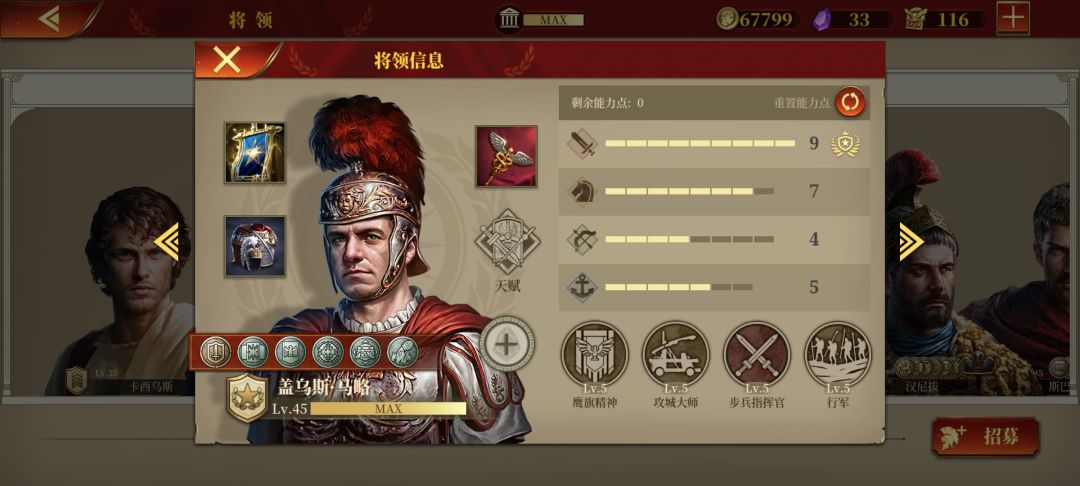
Task: Click the 重置能力点 reset arrows icon
Action: [x=851, y=103]
